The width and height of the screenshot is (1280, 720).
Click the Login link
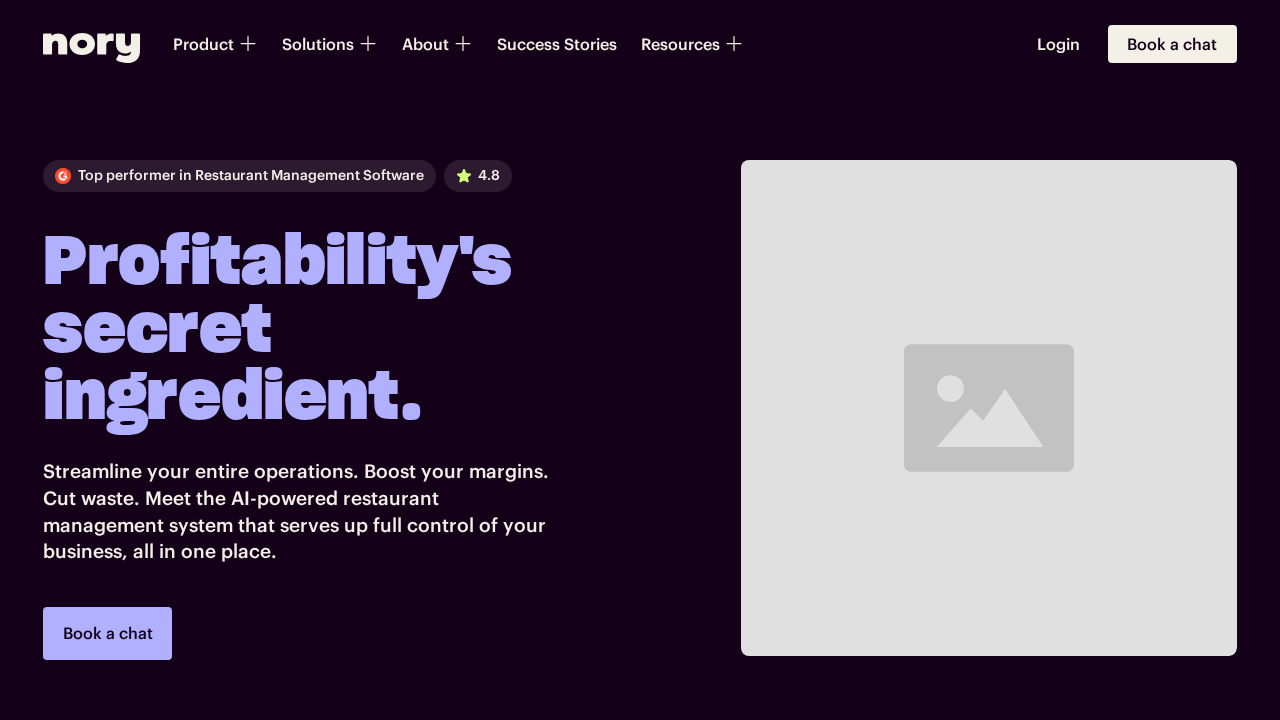[1058, 44]
